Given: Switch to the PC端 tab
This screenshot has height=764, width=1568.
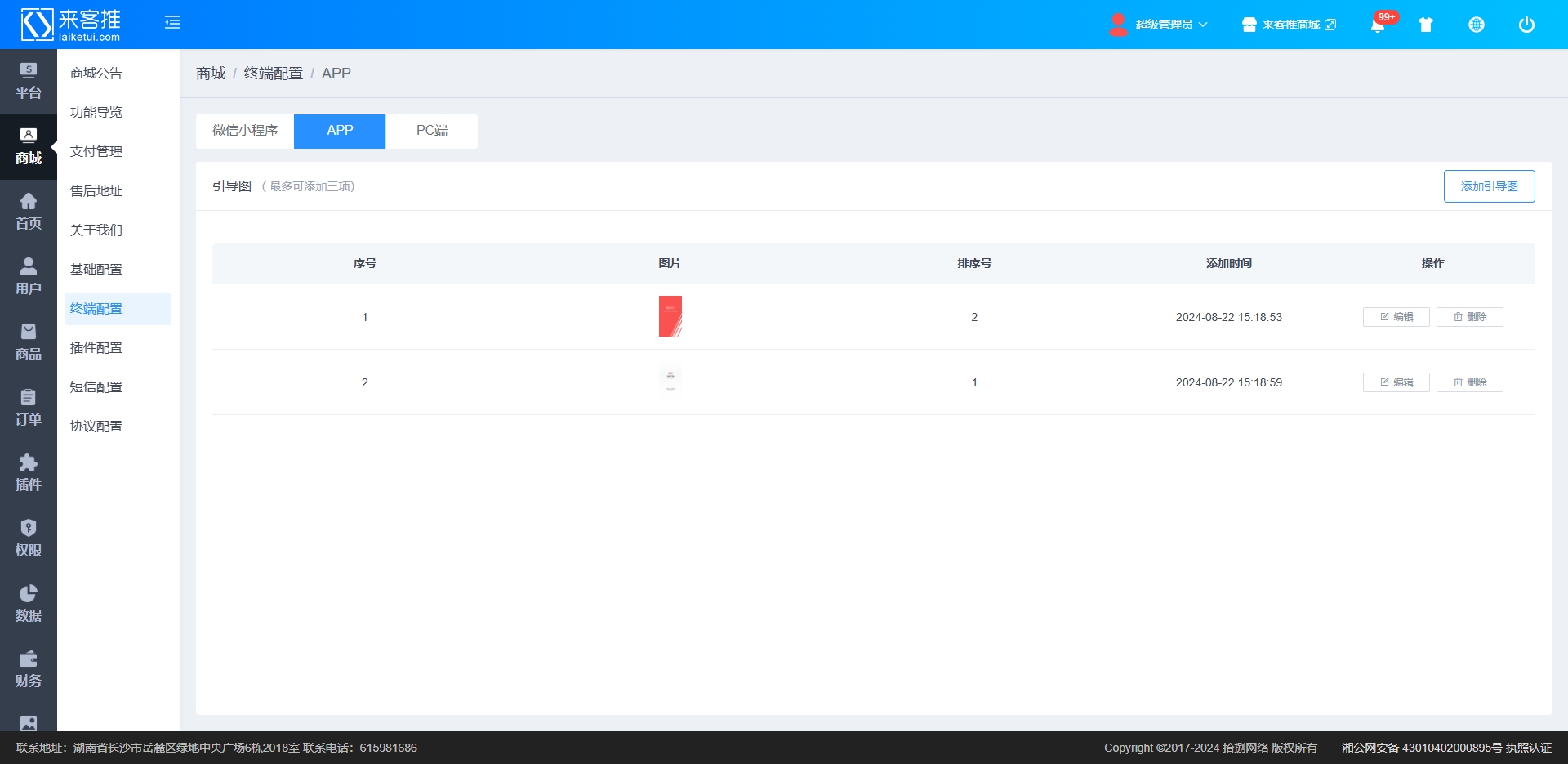Looking at the screenshot, I should coord(431,131).
